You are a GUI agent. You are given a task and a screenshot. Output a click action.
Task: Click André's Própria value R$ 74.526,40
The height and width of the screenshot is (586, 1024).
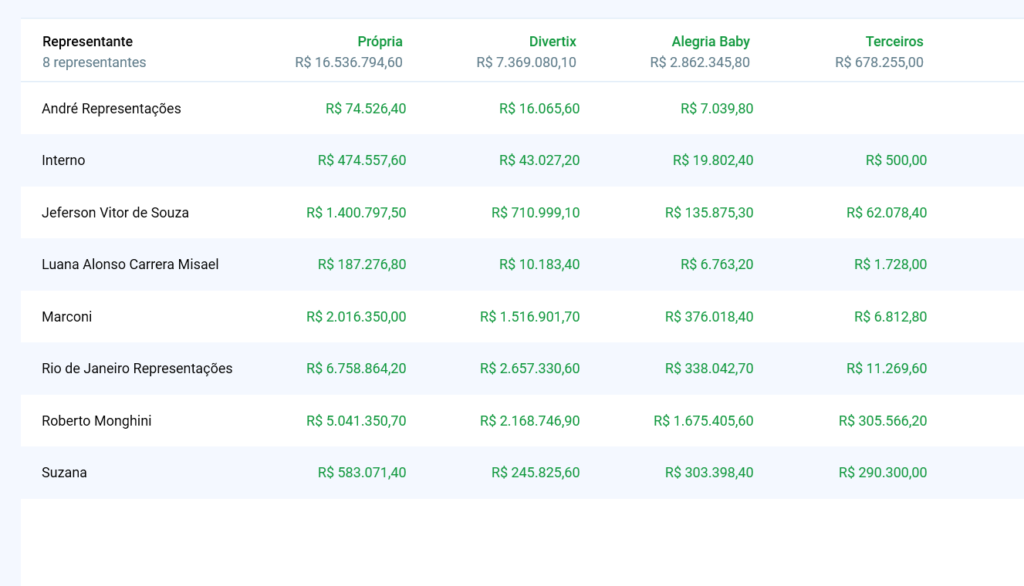coord(366,108)
